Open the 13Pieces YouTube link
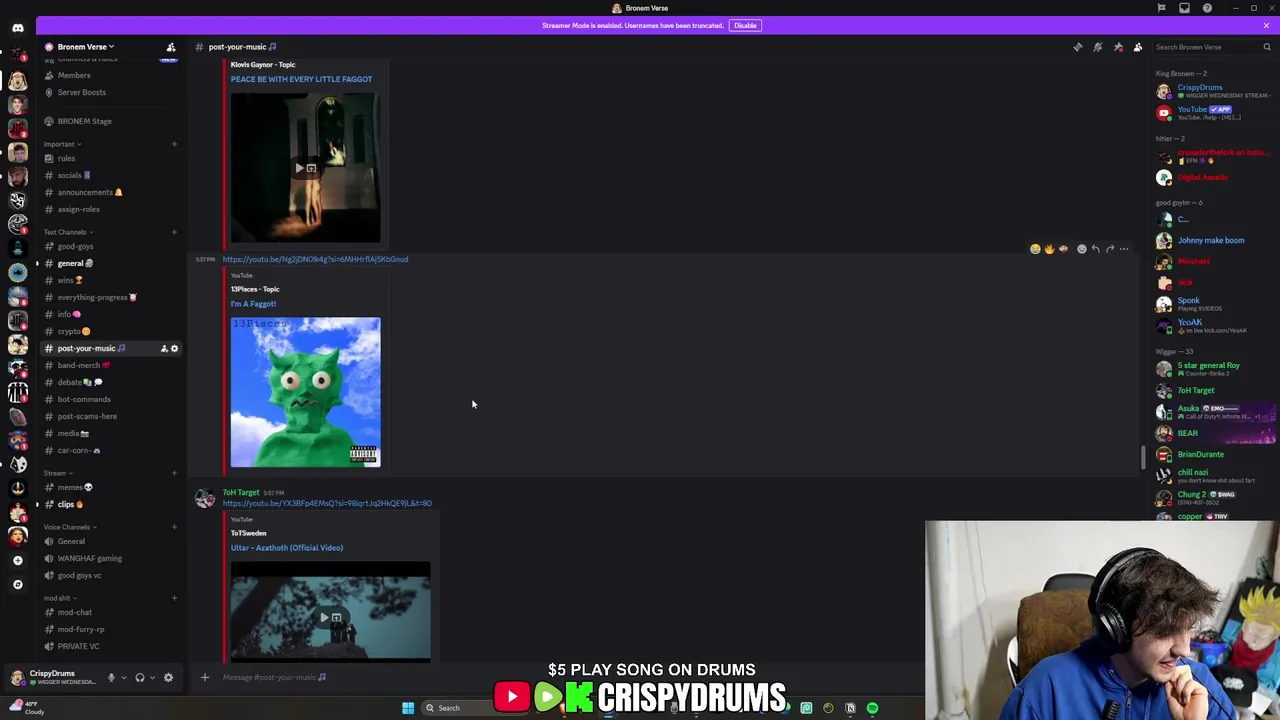The height and width of the screenshot is (720, 1280). pos(315,259)
